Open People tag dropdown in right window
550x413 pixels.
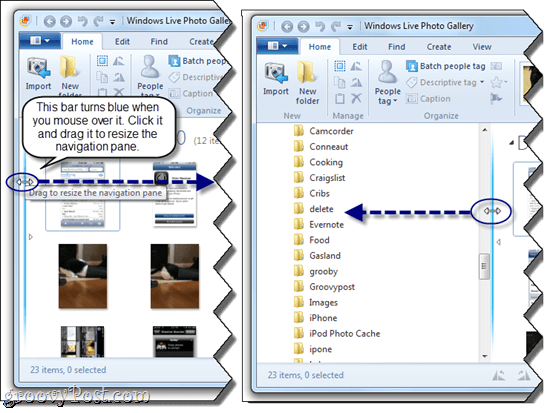click(x=387, y=83)
